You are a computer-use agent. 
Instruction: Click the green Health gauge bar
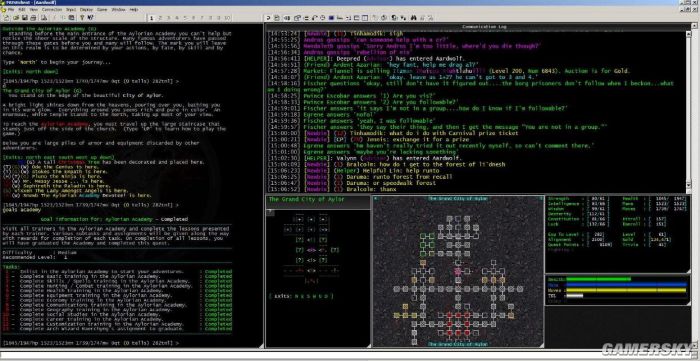[598, 279]
